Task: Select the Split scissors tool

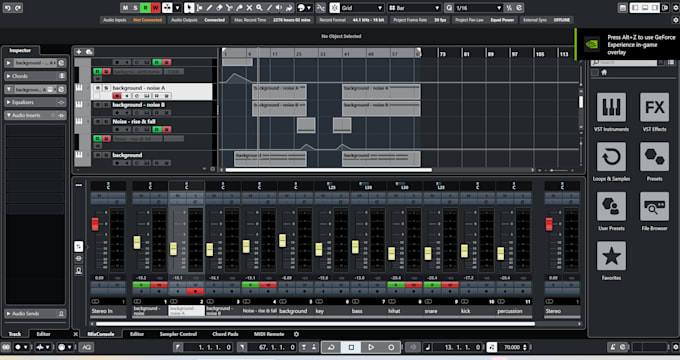Action: pyautogui.click(x=229, y=8)
